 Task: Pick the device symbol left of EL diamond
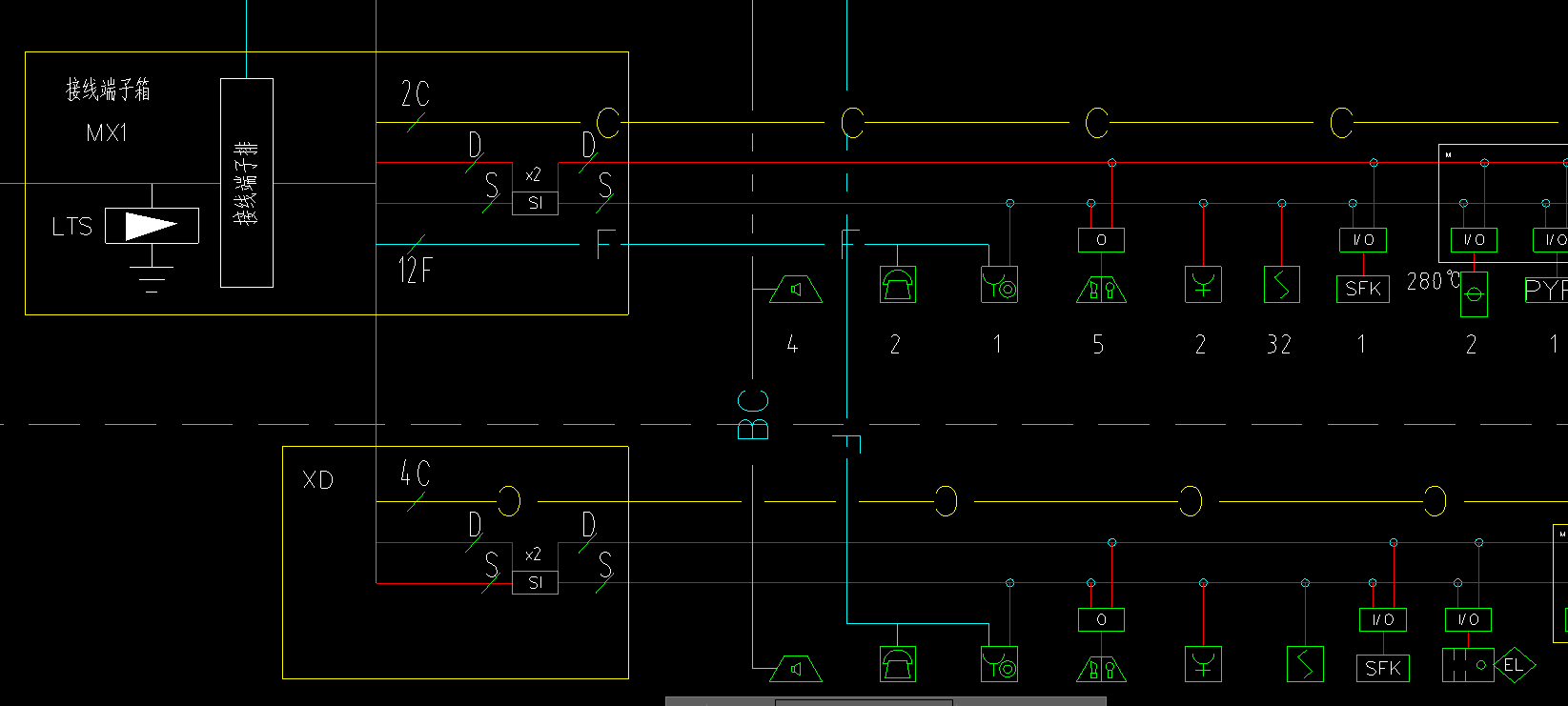click(x=1467, y=665)
